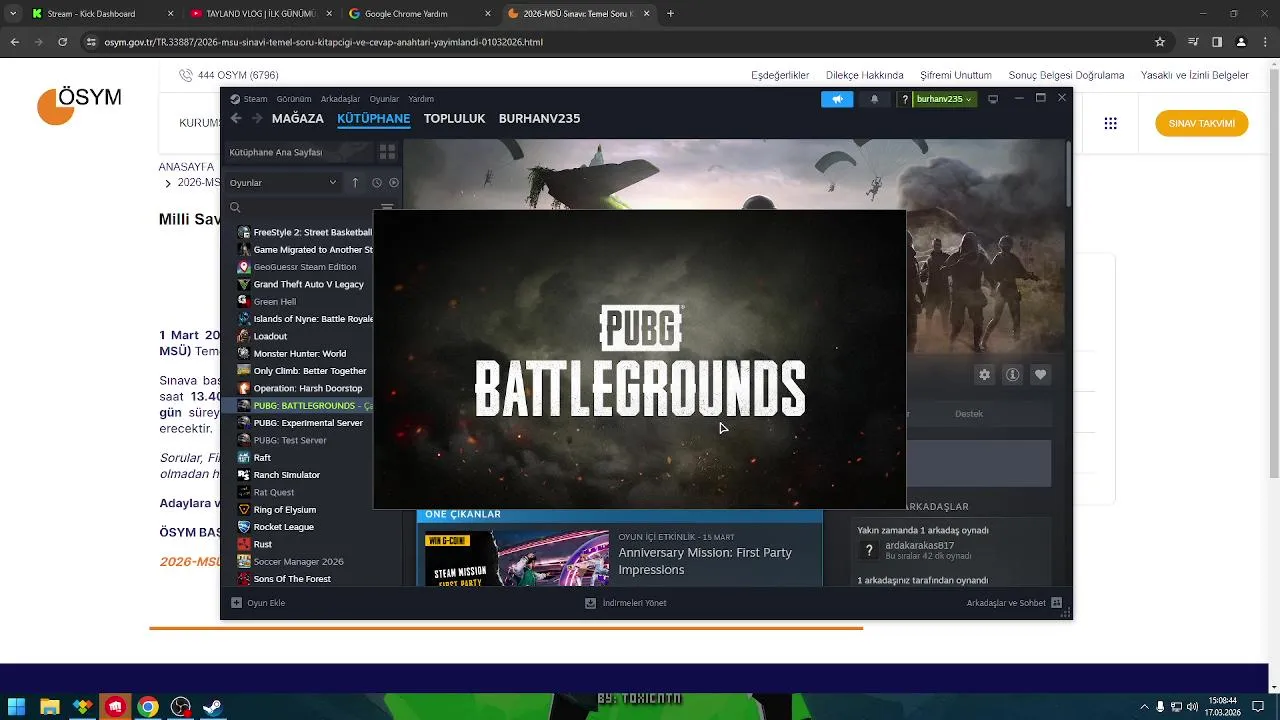
Task: Open the Anniversary Mission event thumbnail
Action: [516, 558]
